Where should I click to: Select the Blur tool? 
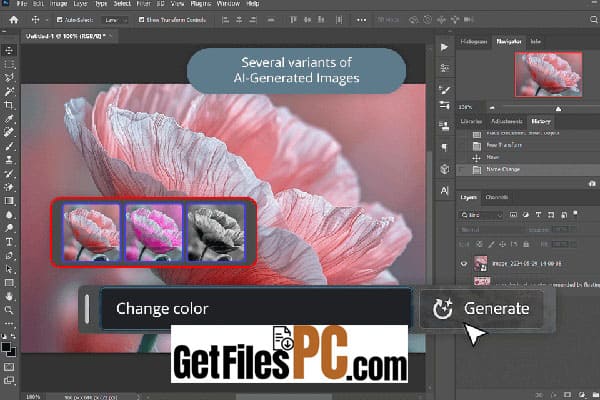[9, 214]
